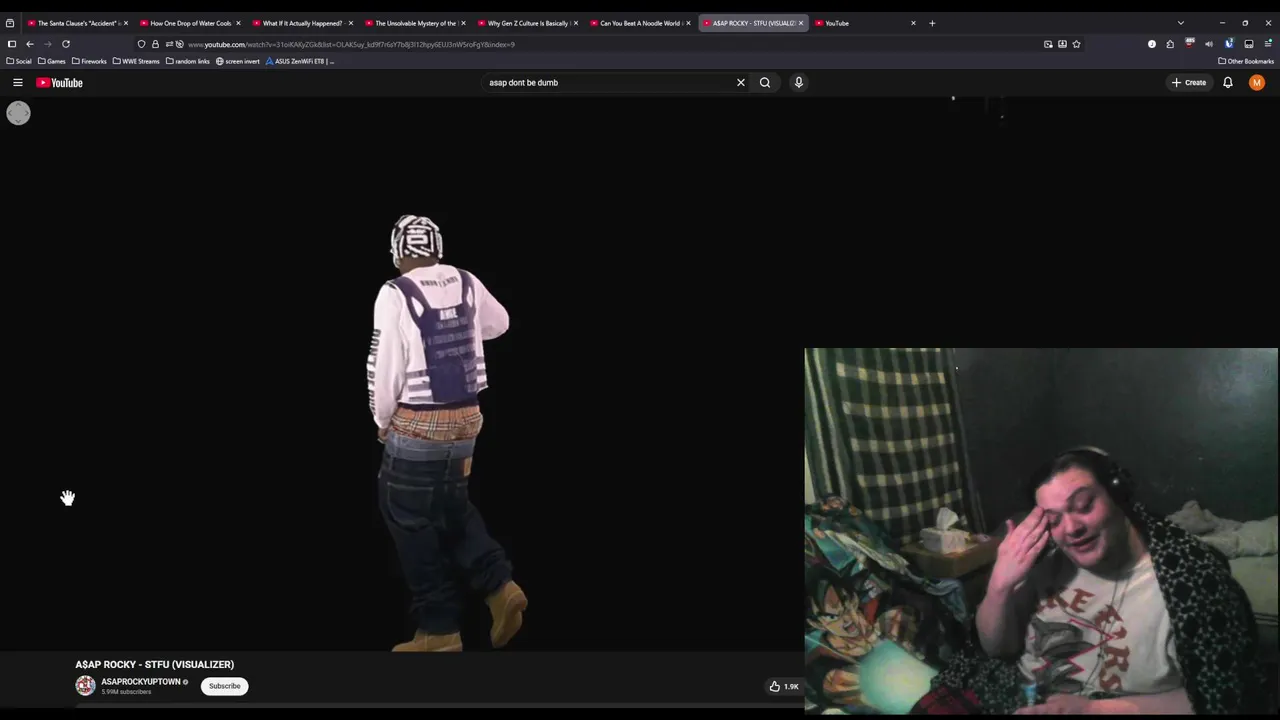
Task: Open the ASAPROCKYUPTOWN channel avatar
Action: tap(85, 686)
